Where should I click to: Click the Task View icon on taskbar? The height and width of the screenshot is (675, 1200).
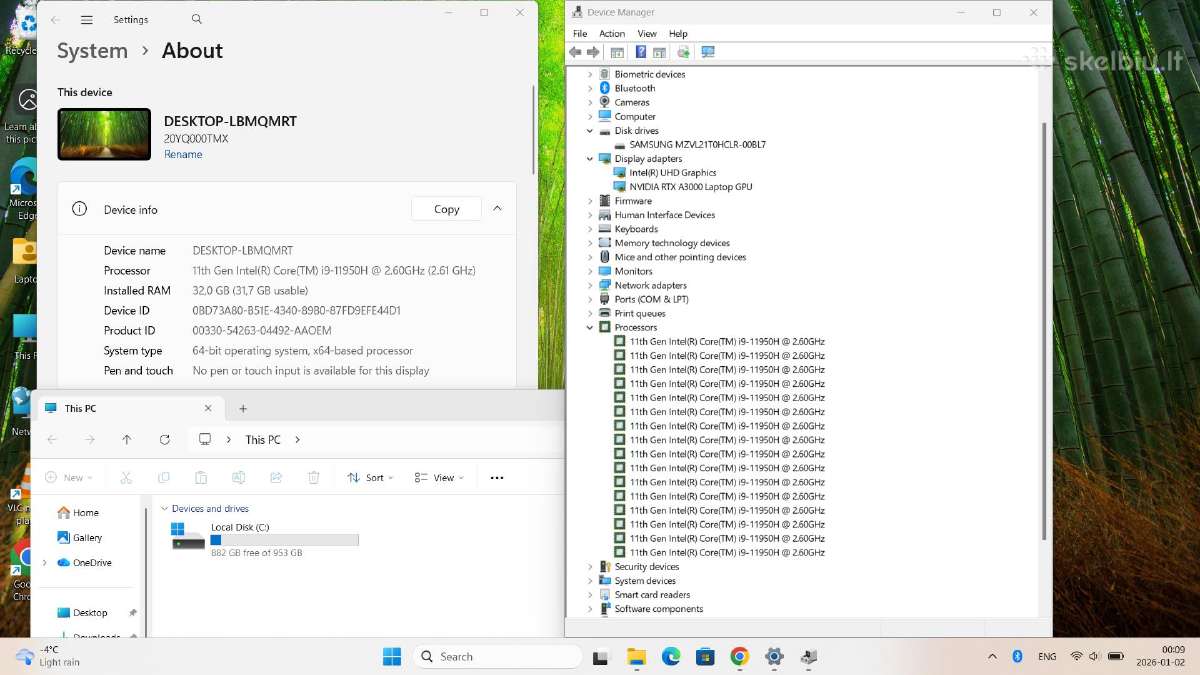click(x=601, y=657)
